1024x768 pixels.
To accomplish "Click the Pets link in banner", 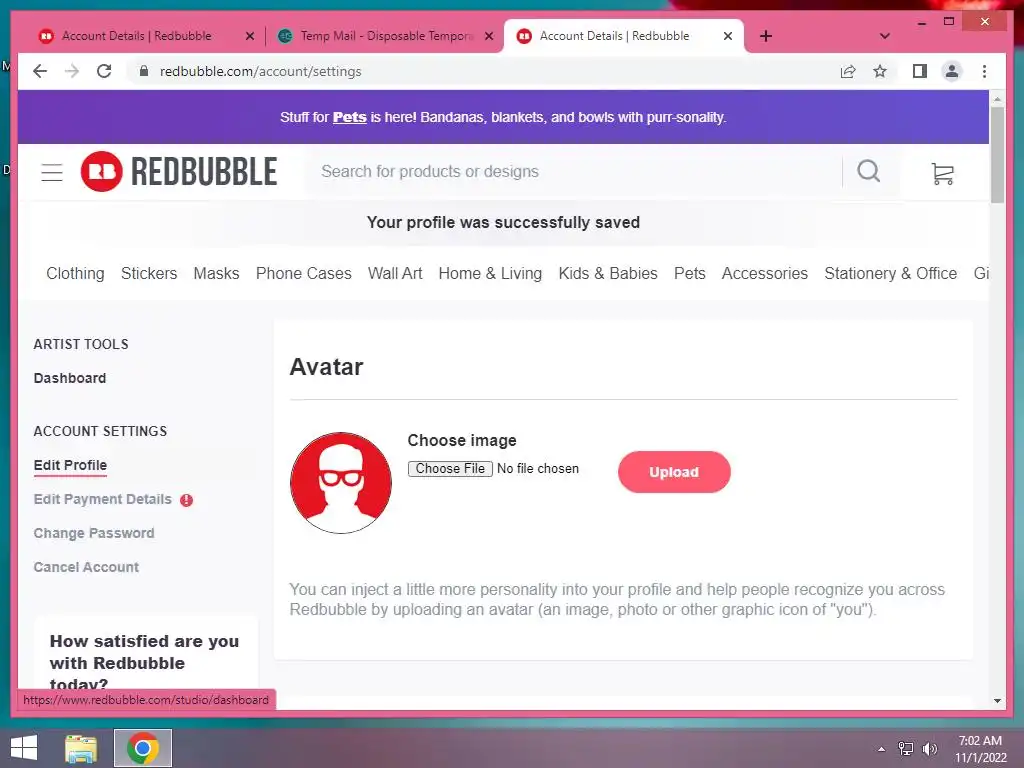I will click(x=349, y=118).
